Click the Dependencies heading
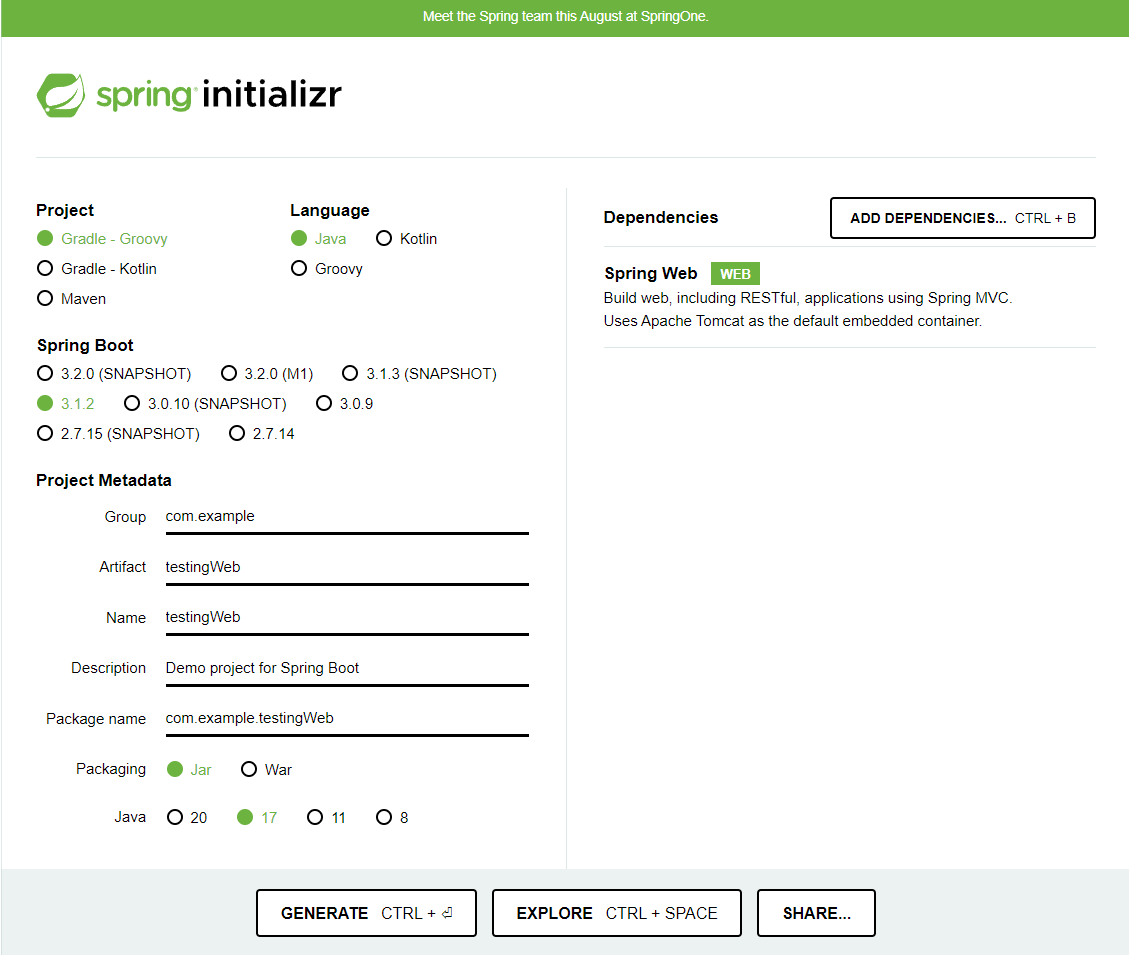This screenshot has width=1129, height=955. 661,218
